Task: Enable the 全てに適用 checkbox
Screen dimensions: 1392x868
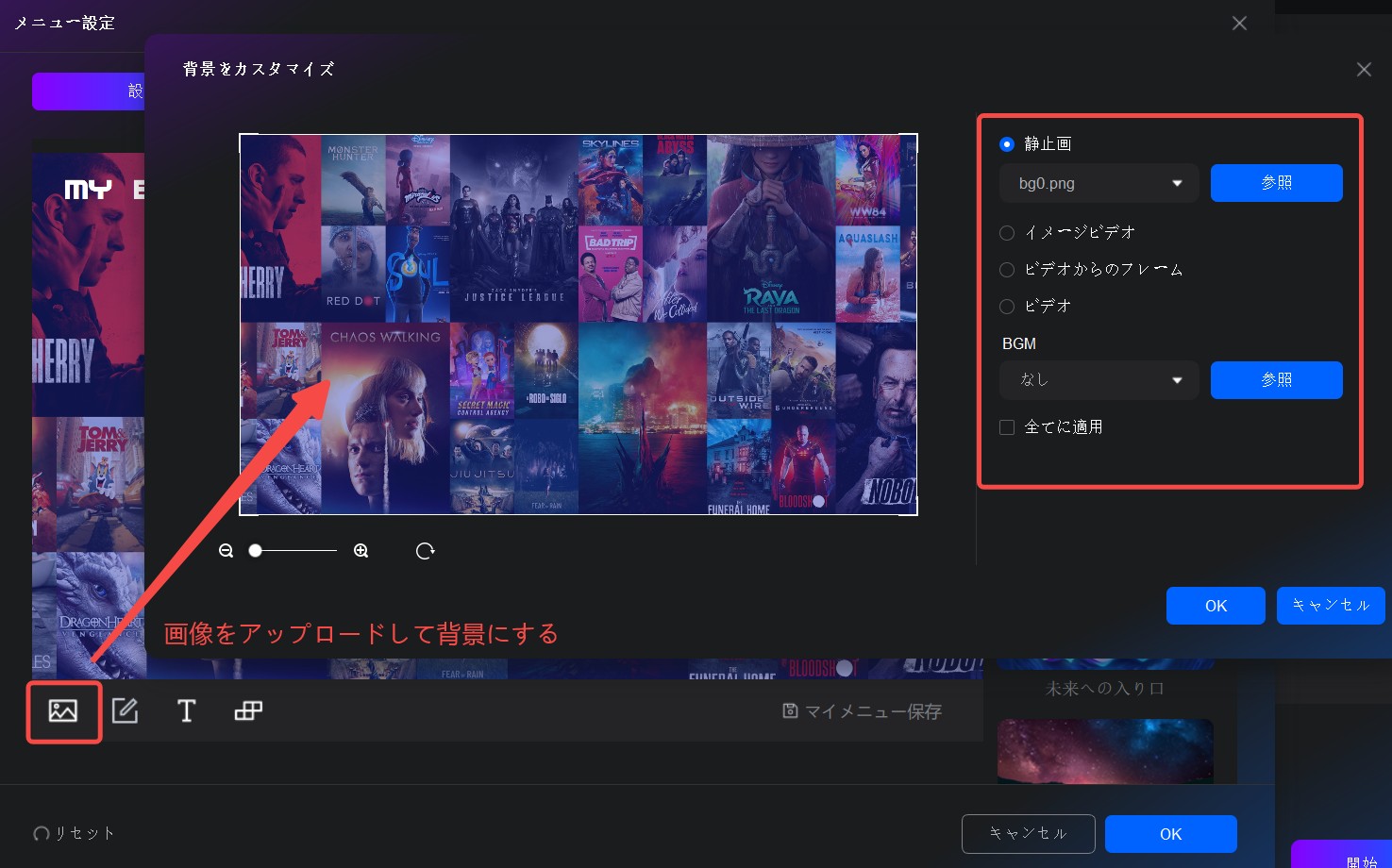Action: (1007, 427)
